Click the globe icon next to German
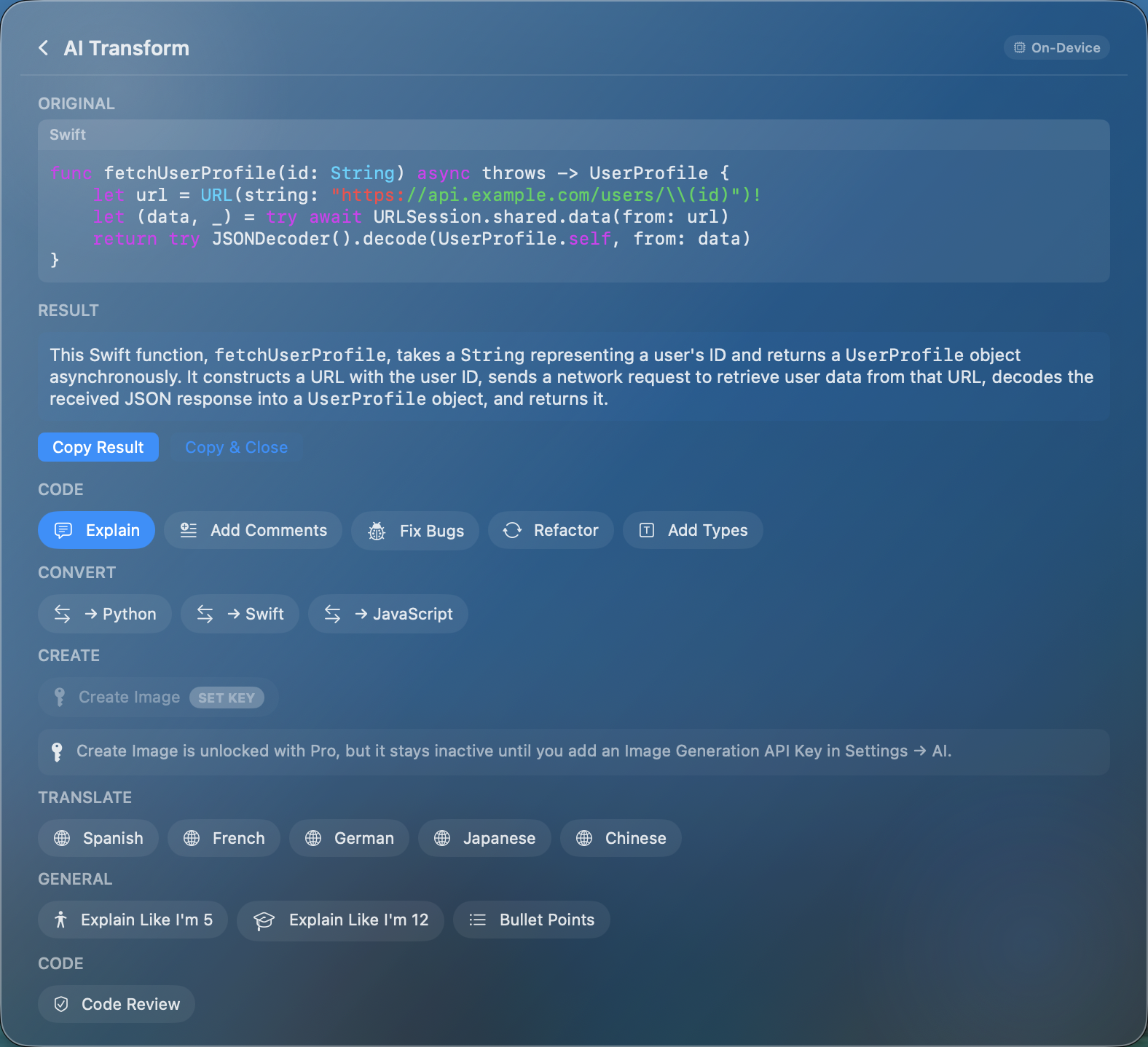The width and height of the screenshot is (1148, 1047). point(313,838)
